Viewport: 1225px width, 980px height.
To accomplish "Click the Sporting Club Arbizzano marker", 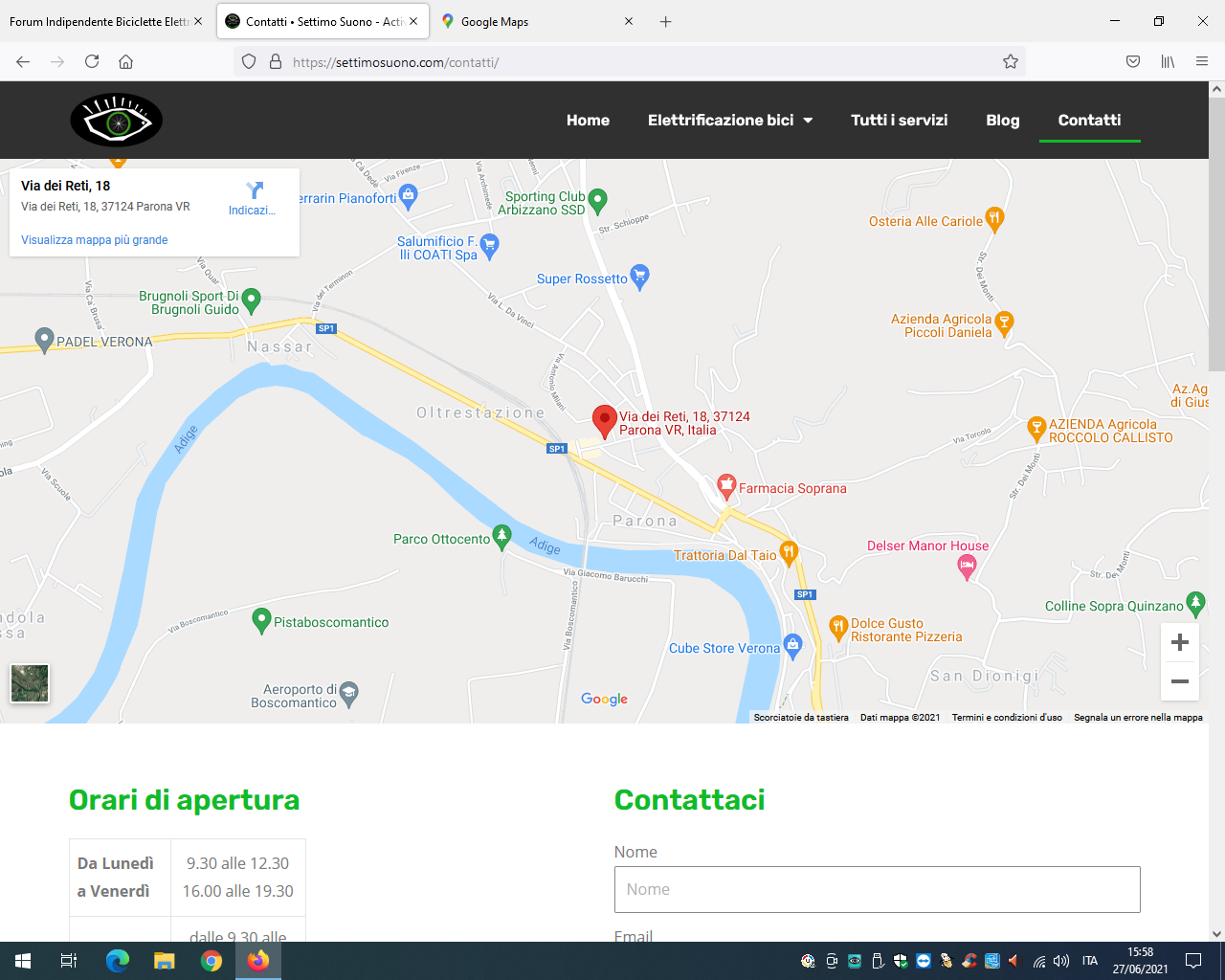I will [x=597, y=200].
